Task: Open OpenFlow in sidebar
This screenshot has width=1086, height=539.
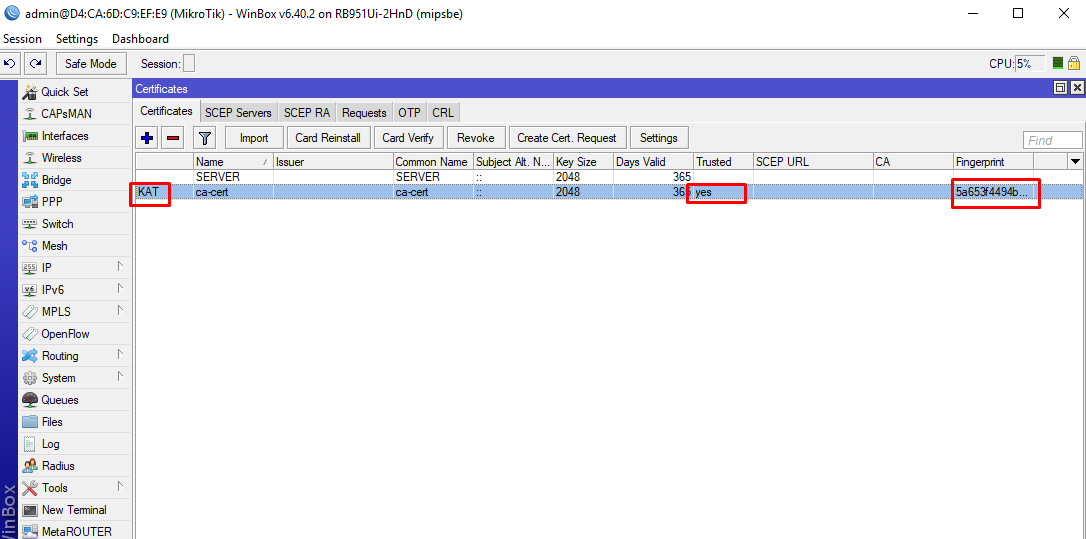Action: (65, 334)
